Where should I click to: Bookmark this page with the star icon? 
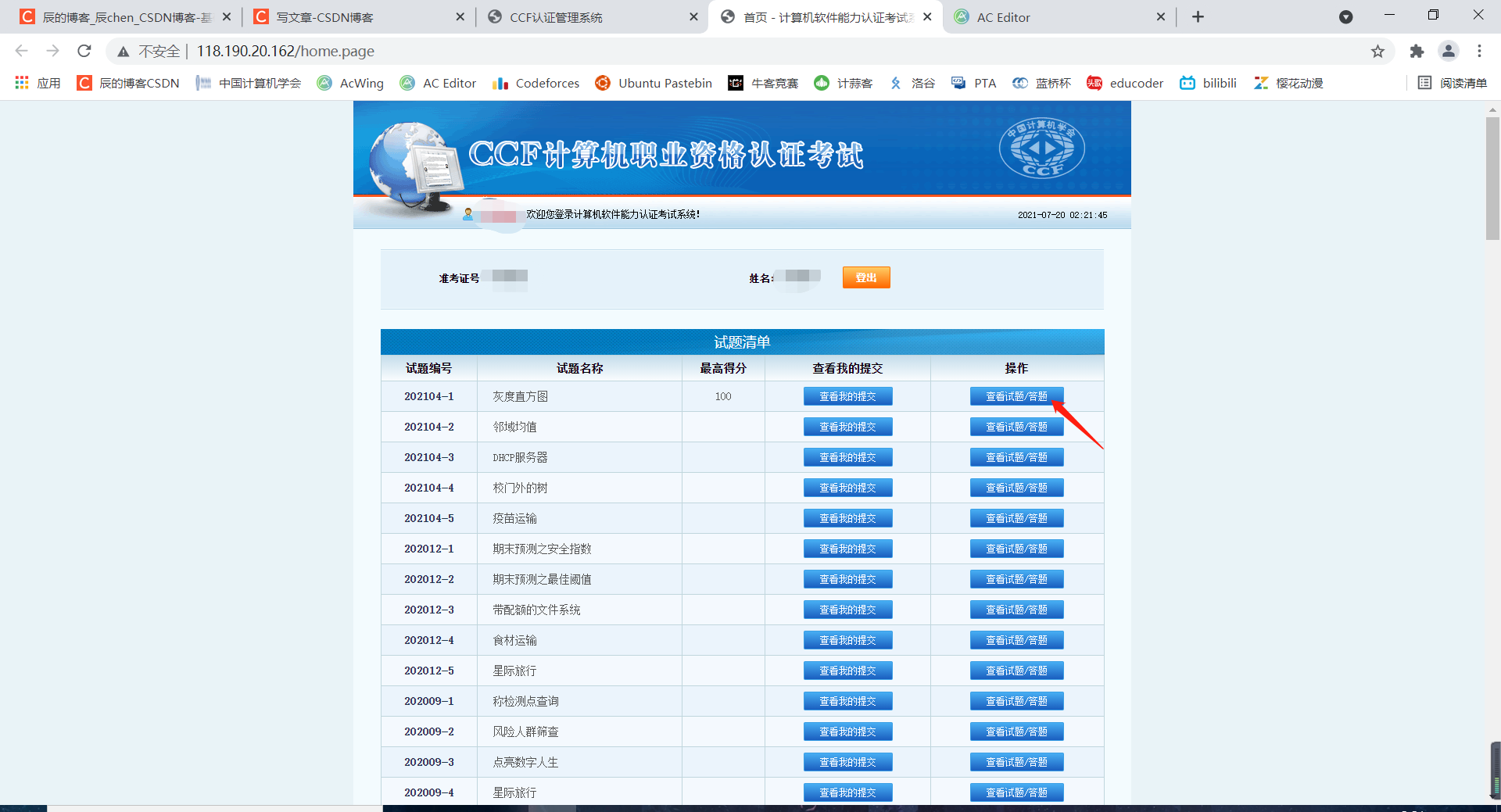point(1378,51)
